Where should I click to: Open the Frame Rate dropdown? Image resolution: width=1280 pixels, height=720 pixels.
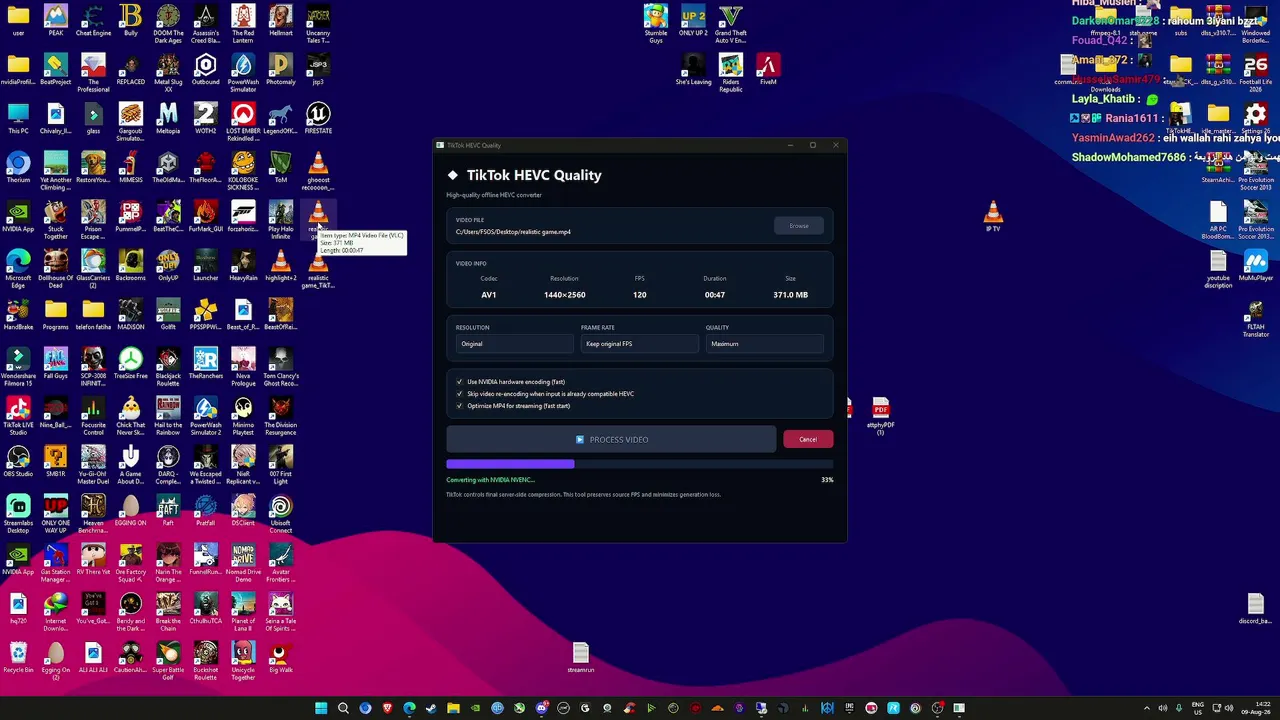(x=639, y=344)
